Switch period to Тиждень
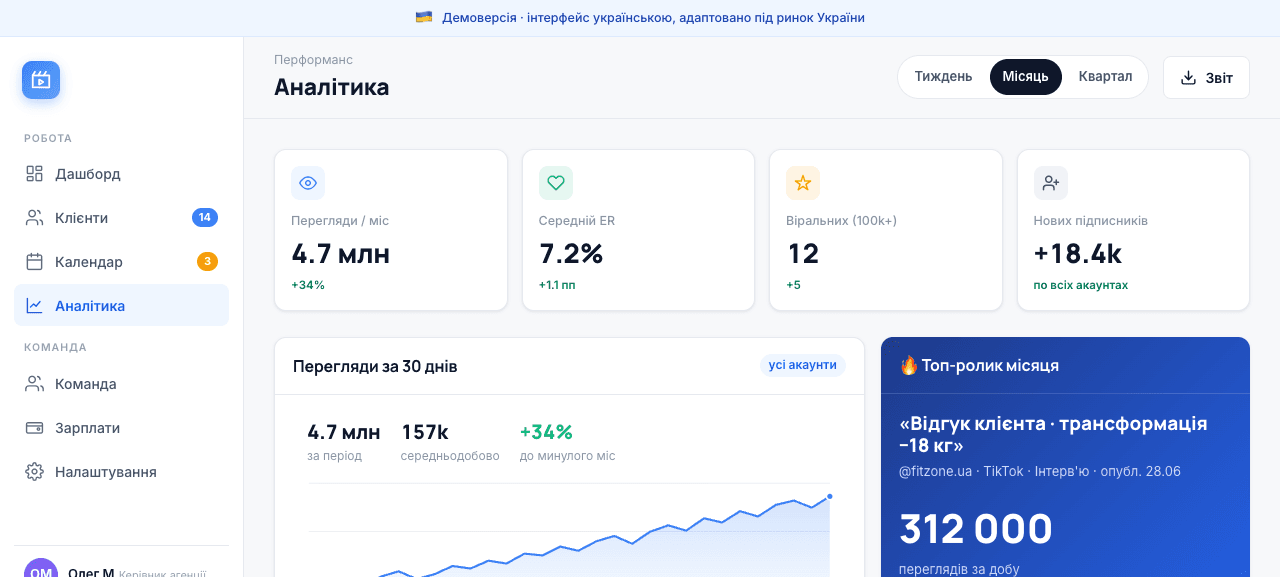1280x577 pixels. [943, 77]
